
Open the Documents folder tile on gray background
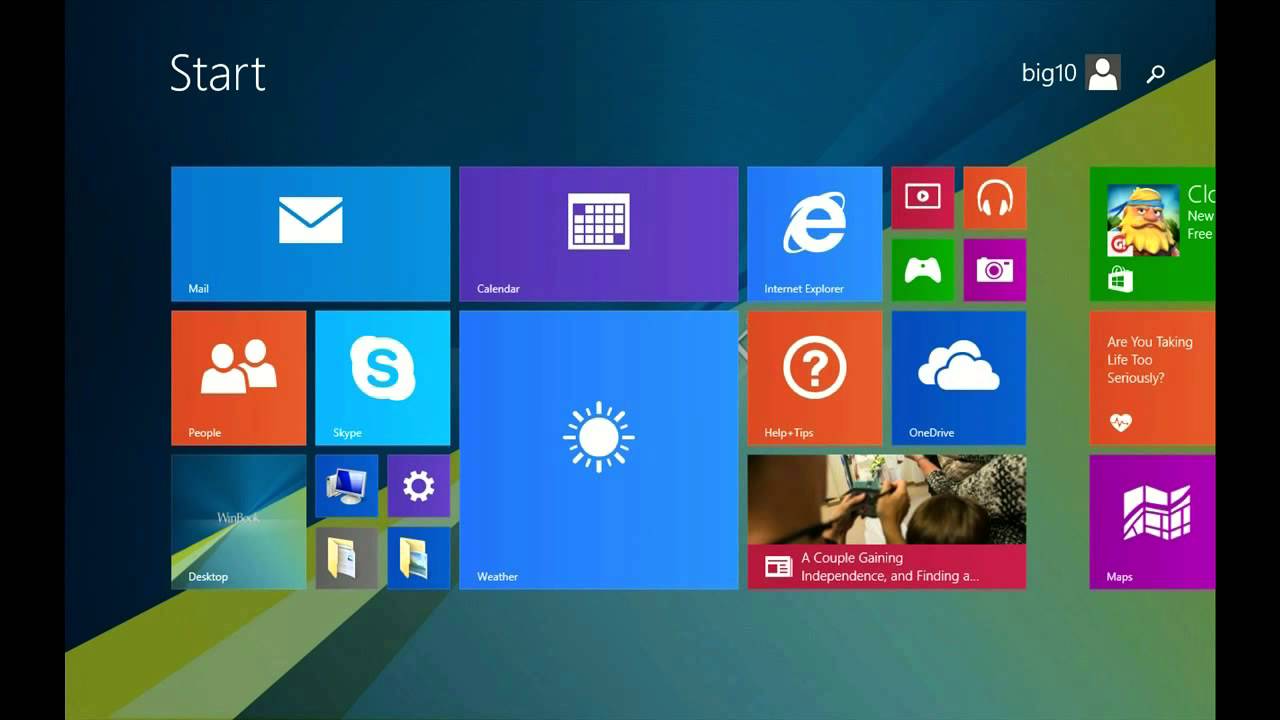346,558
